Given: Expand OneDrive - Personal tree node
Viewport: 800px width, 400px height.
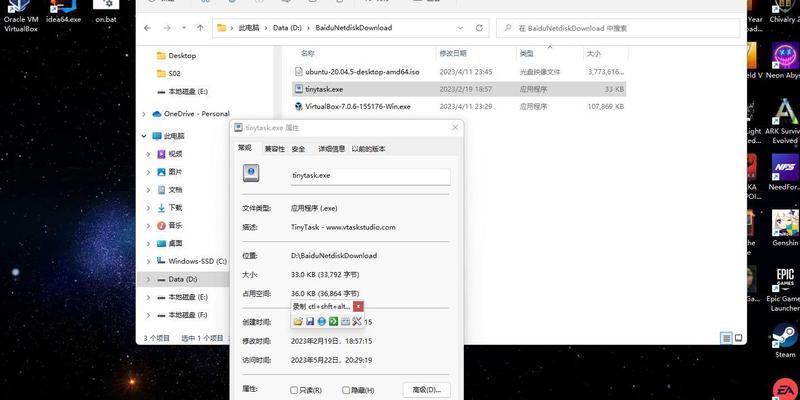Looking at the screenshot, I should tap(144, 114).
